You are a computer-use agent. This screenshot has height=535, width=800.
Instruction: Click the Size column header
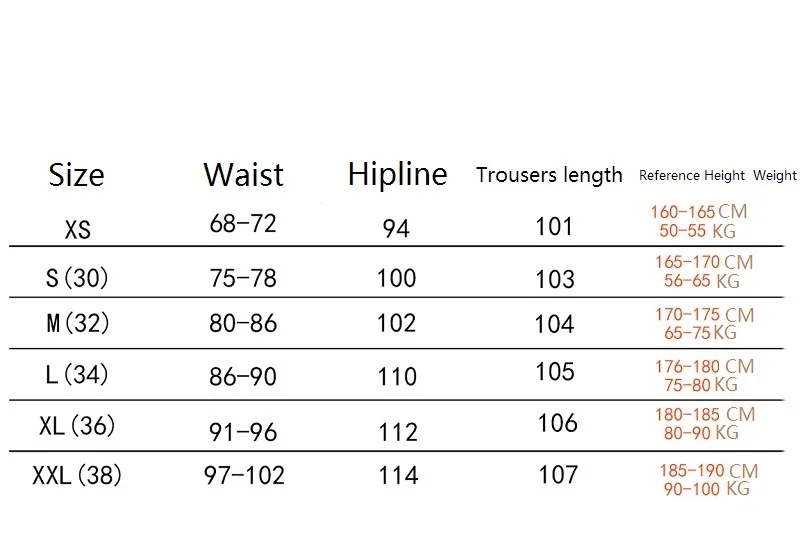(76, 176)
